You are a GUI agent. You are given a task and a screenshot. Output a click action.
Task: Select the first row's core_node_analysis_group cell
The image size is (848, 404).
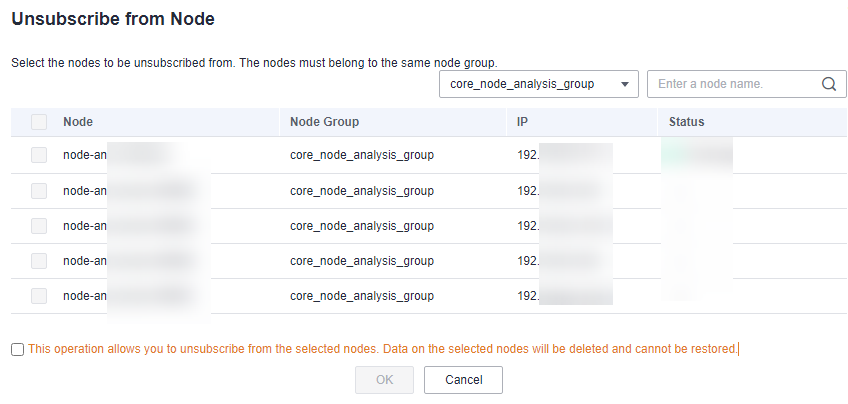click(362, 155)
